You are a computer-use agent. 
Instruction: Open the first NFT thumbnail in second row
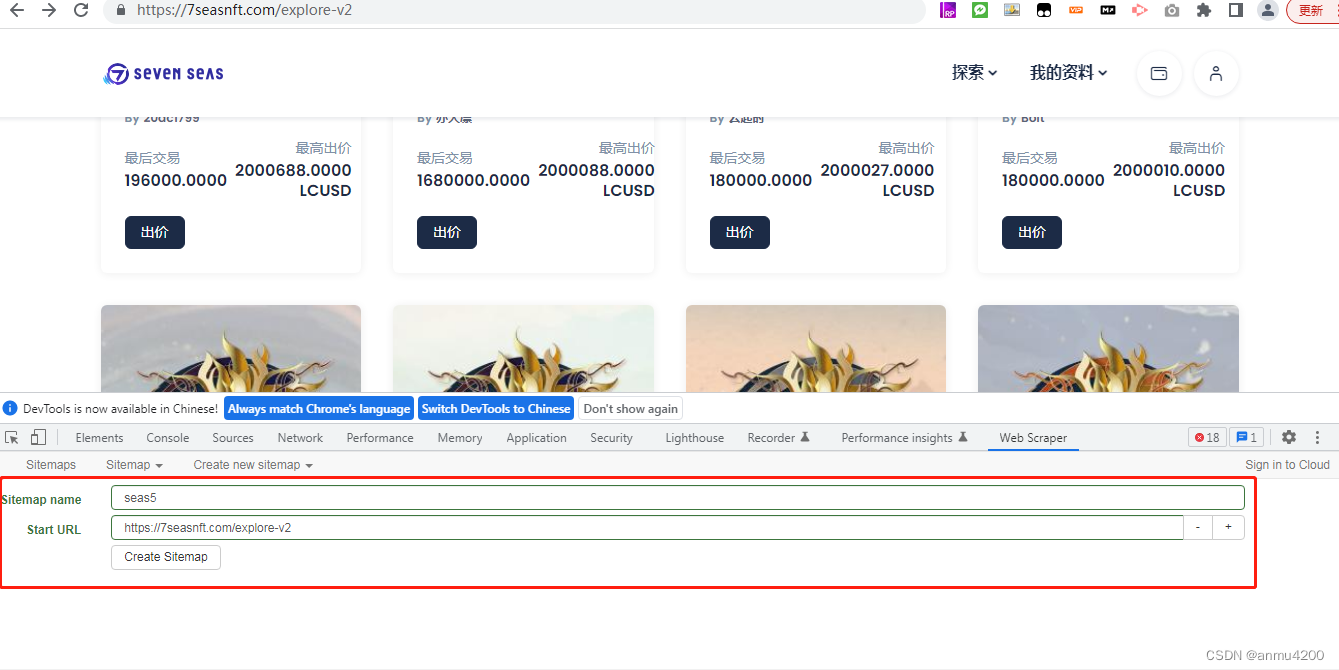pos(231,348)
